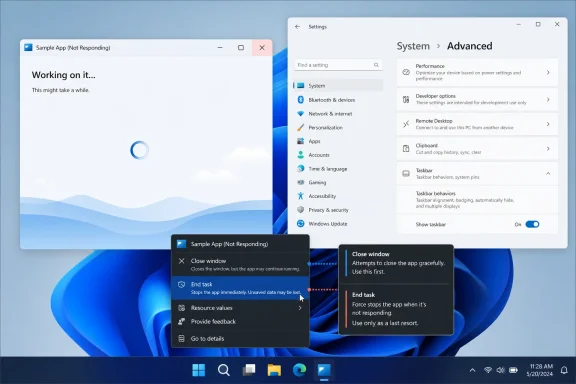576x384 pixels.
Task: Choose End task in the jump list
Action: click(x=241, y=288)
